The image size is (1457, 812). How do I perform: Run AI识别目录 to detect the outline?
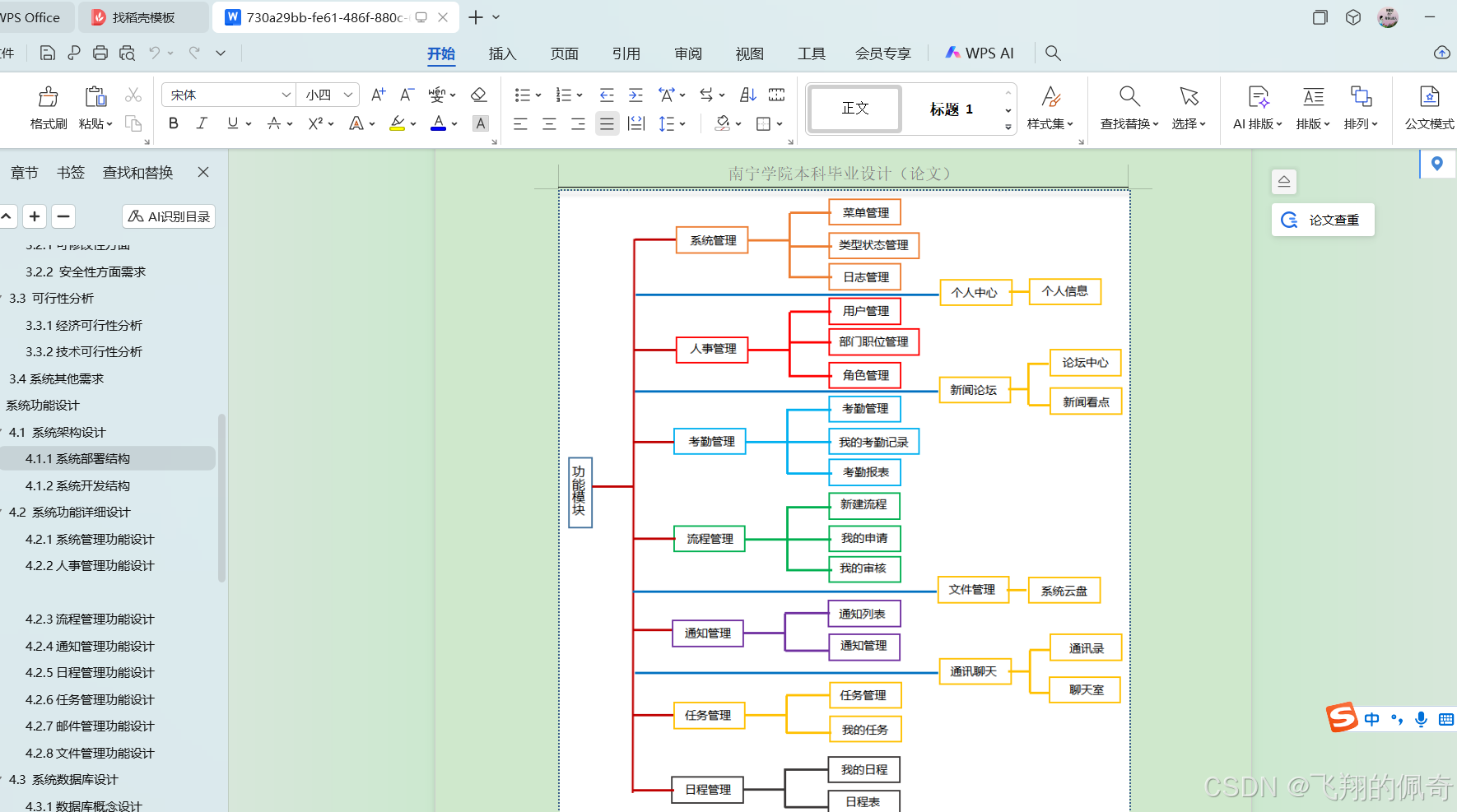coord(168,216)
